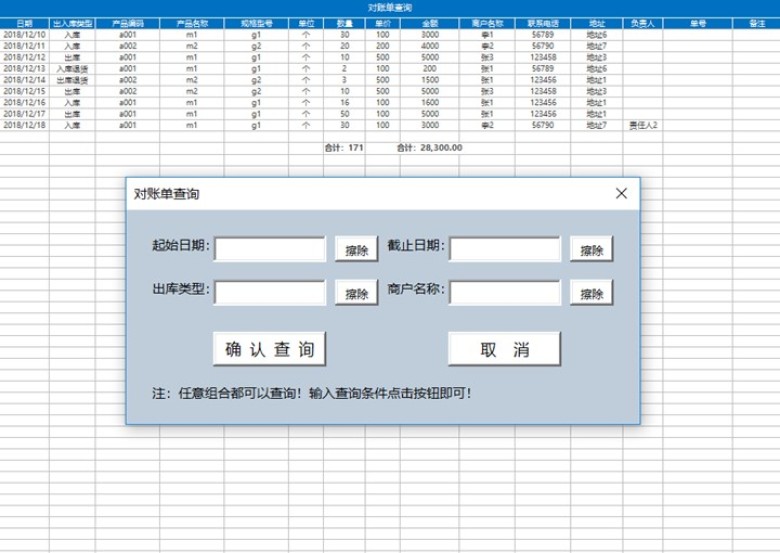Select date cell 2018/12/16
780x553 pixels.
pyautogui.click(x=24, y=102)
